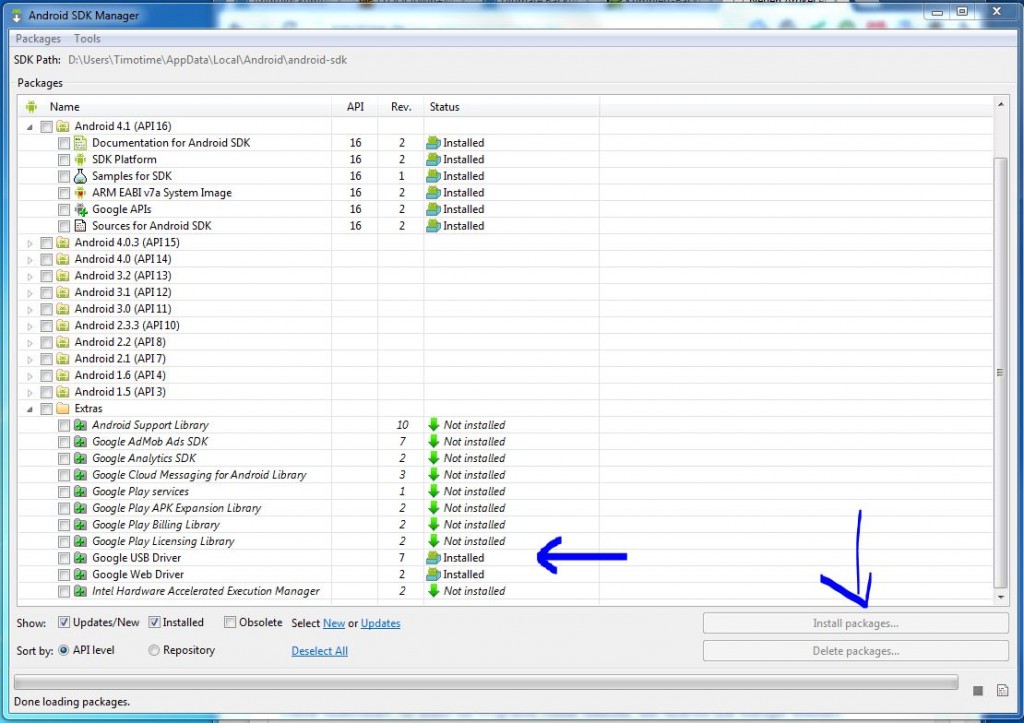Click the Sources for Android SDK icon
This screenshot has width=1024, height=723.
[80, 226]
